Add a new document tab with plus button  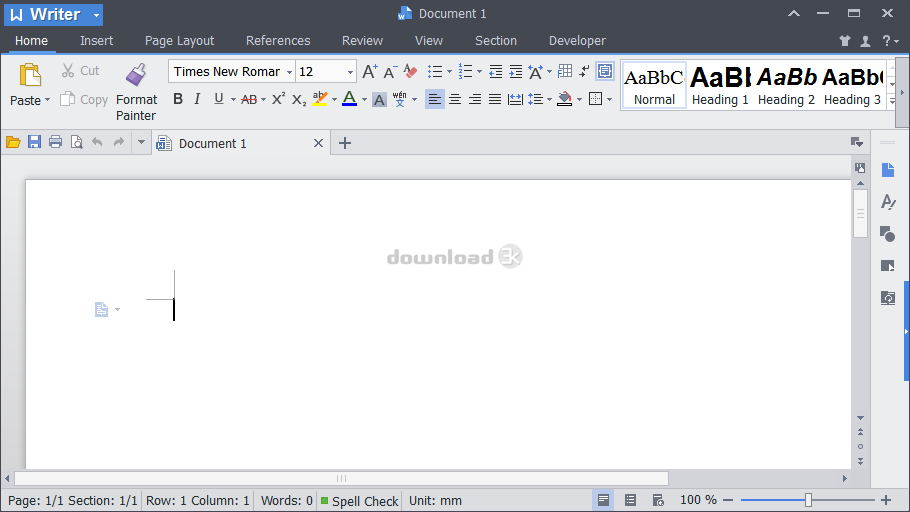tap(345, 143)
